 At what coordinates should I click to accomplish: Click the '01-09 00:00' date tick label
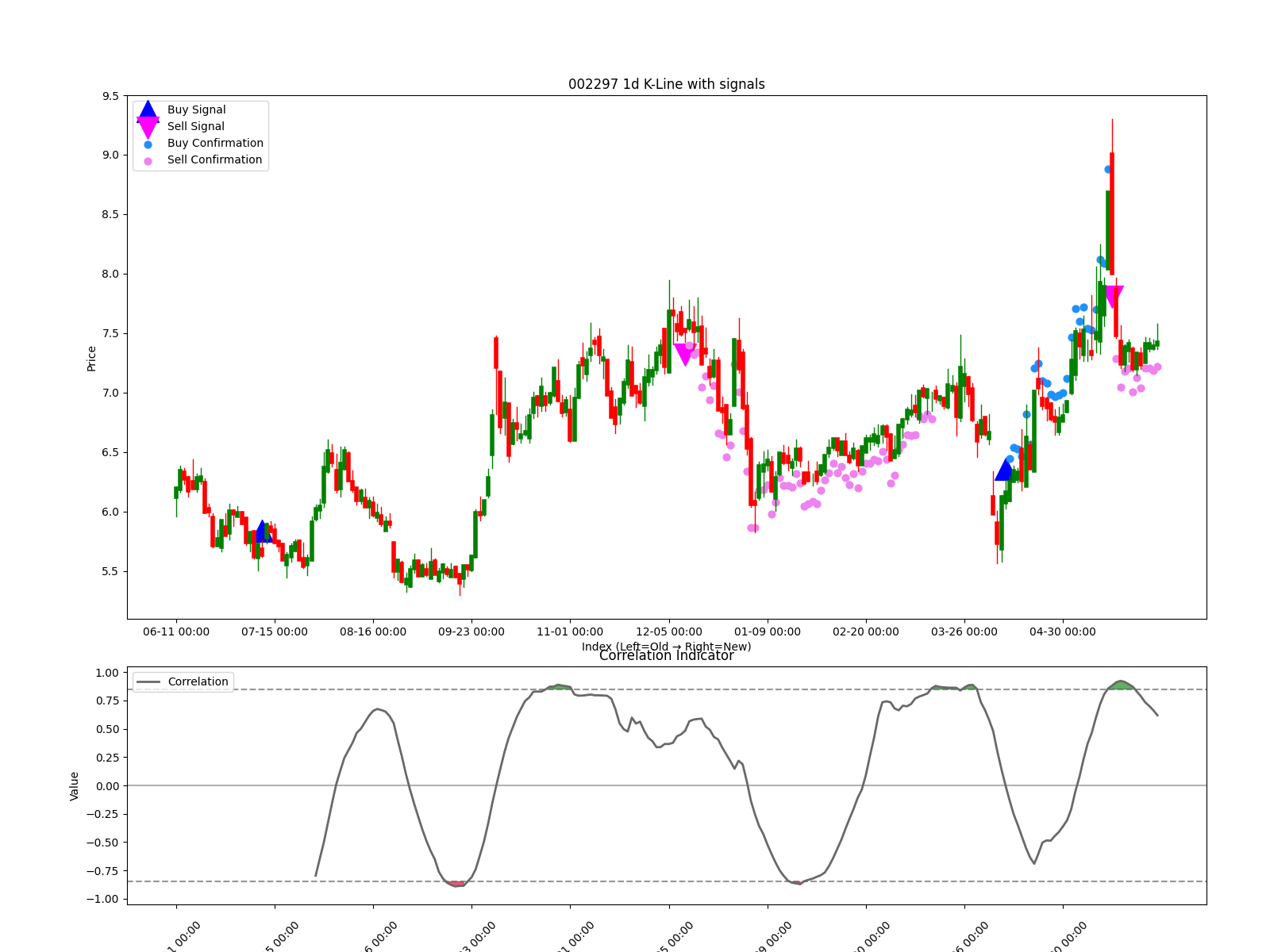pos(768,632)
